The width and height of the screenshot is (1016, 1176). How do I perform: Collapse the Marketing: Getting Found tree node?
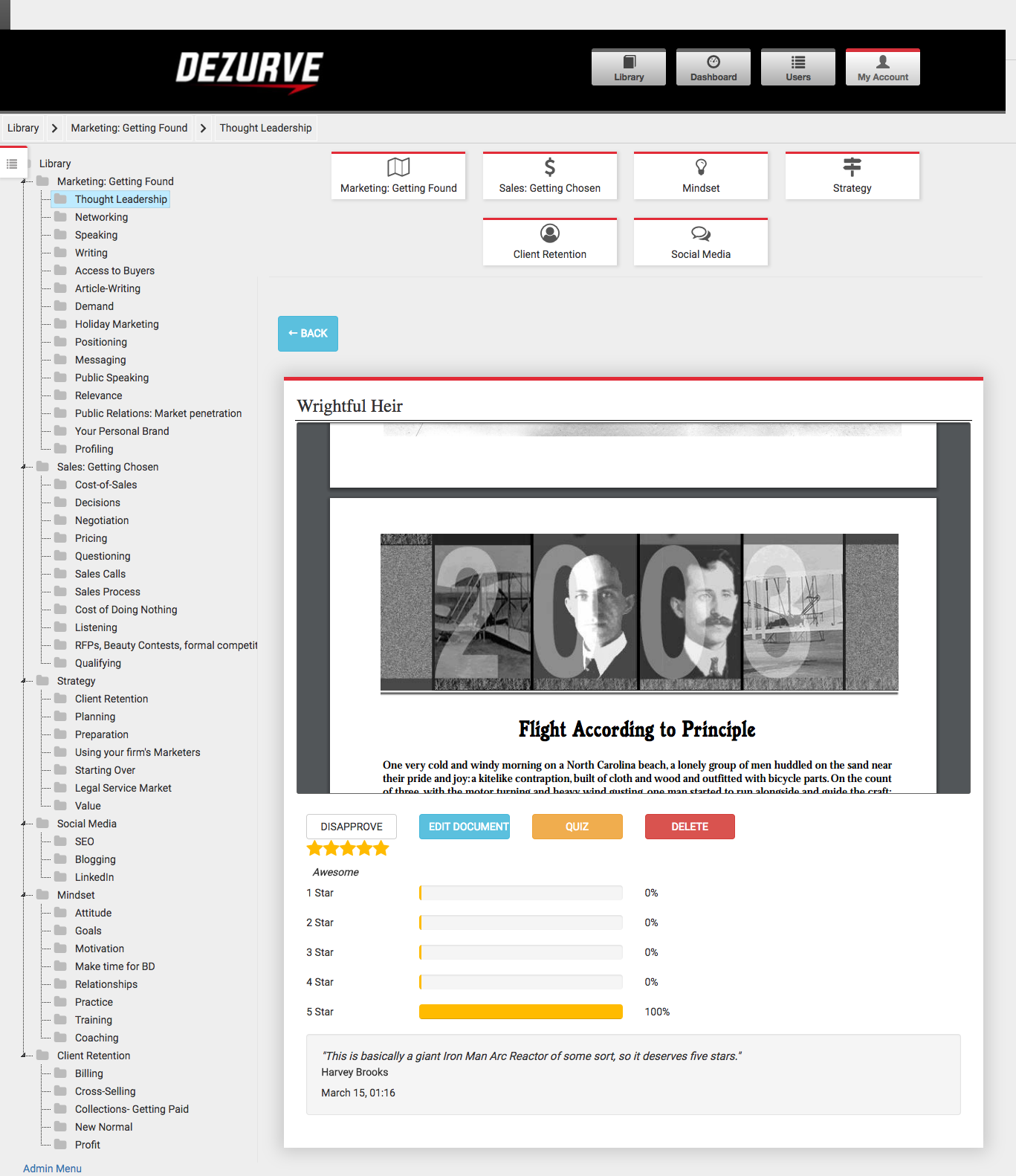coord(24,181)
